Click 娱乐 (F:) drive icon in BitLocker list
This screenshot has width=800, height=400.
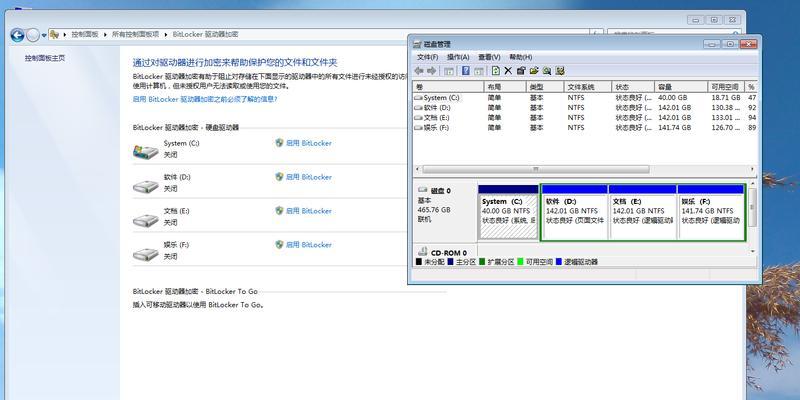(x=145, y=254)
